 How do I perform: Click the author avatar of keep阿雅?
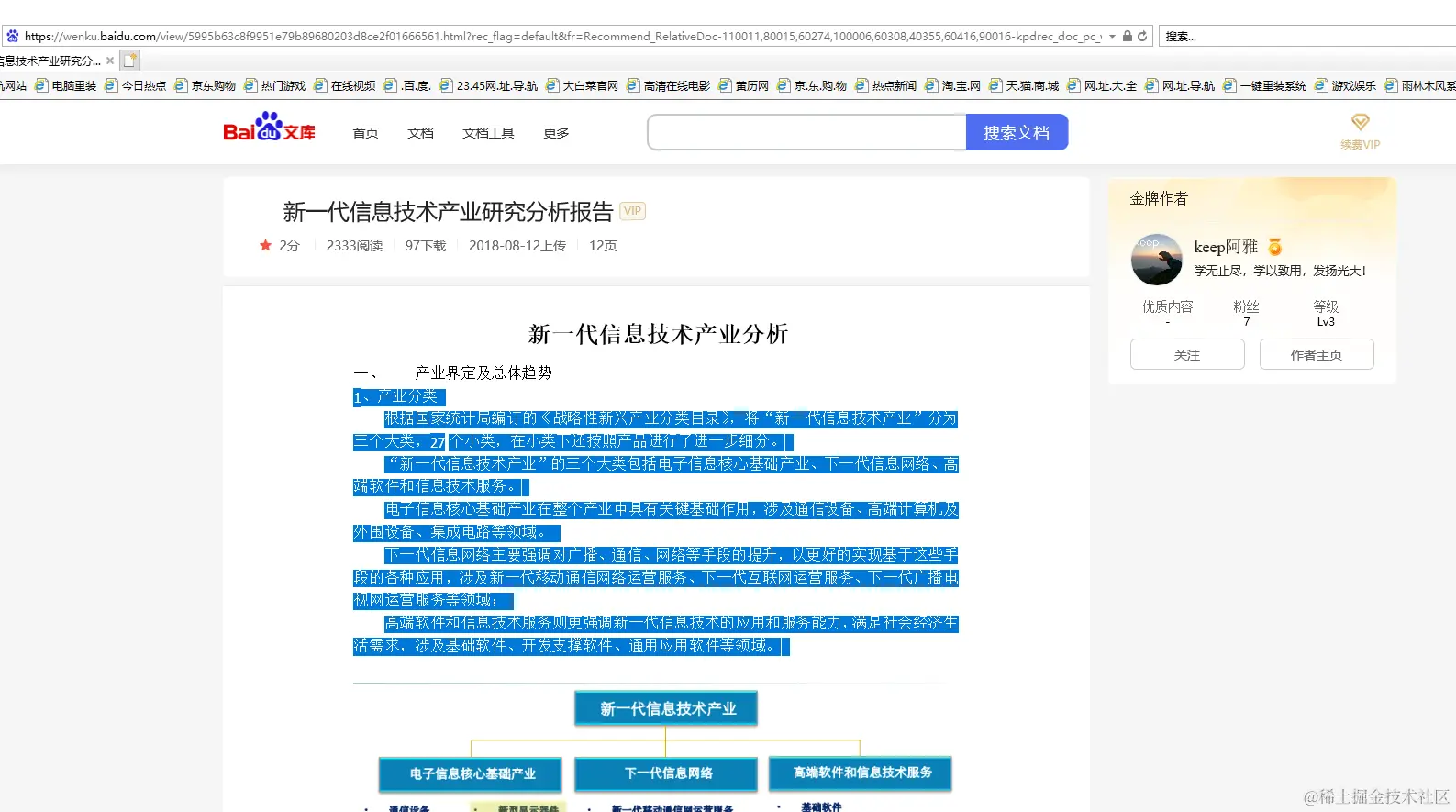(x=1156, y=259)
